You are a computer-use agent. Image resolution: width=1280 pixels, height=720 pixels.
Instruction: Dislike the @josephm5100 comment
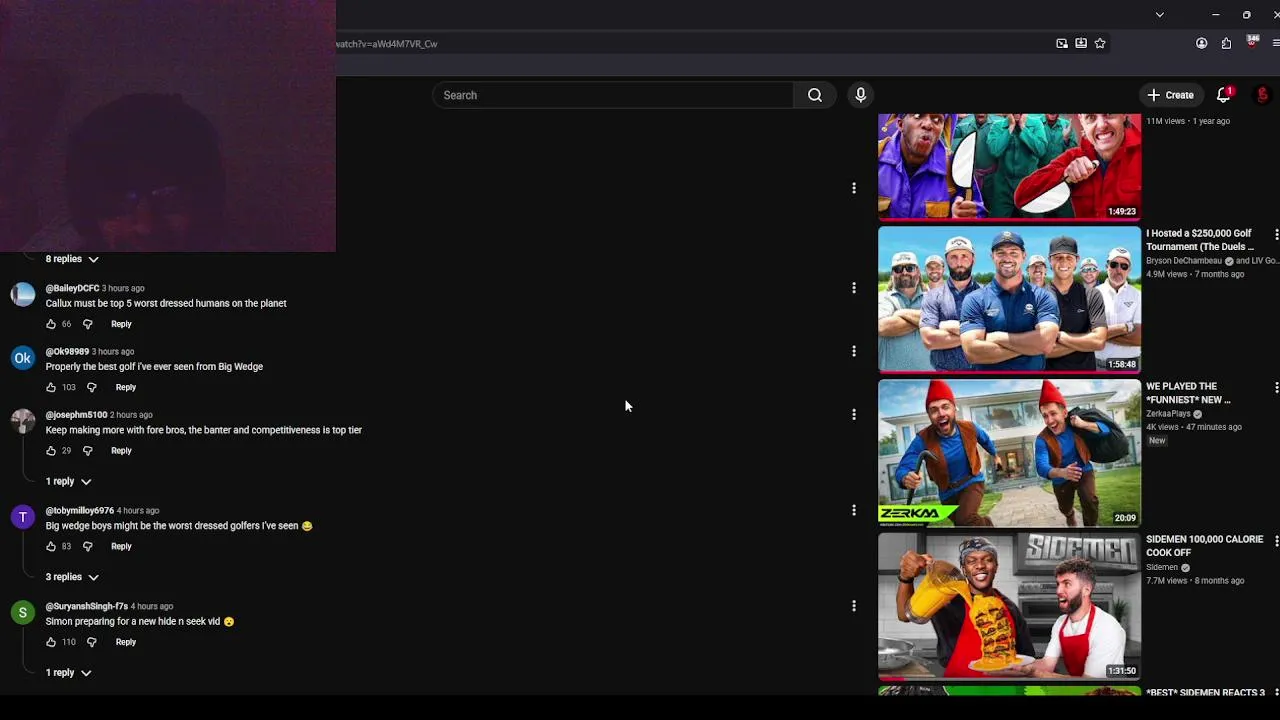[x=87, y=451]
